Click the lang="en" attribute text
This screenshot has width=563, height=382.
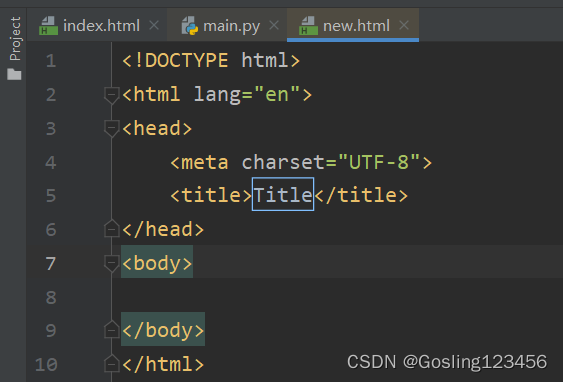click(247, 94)
